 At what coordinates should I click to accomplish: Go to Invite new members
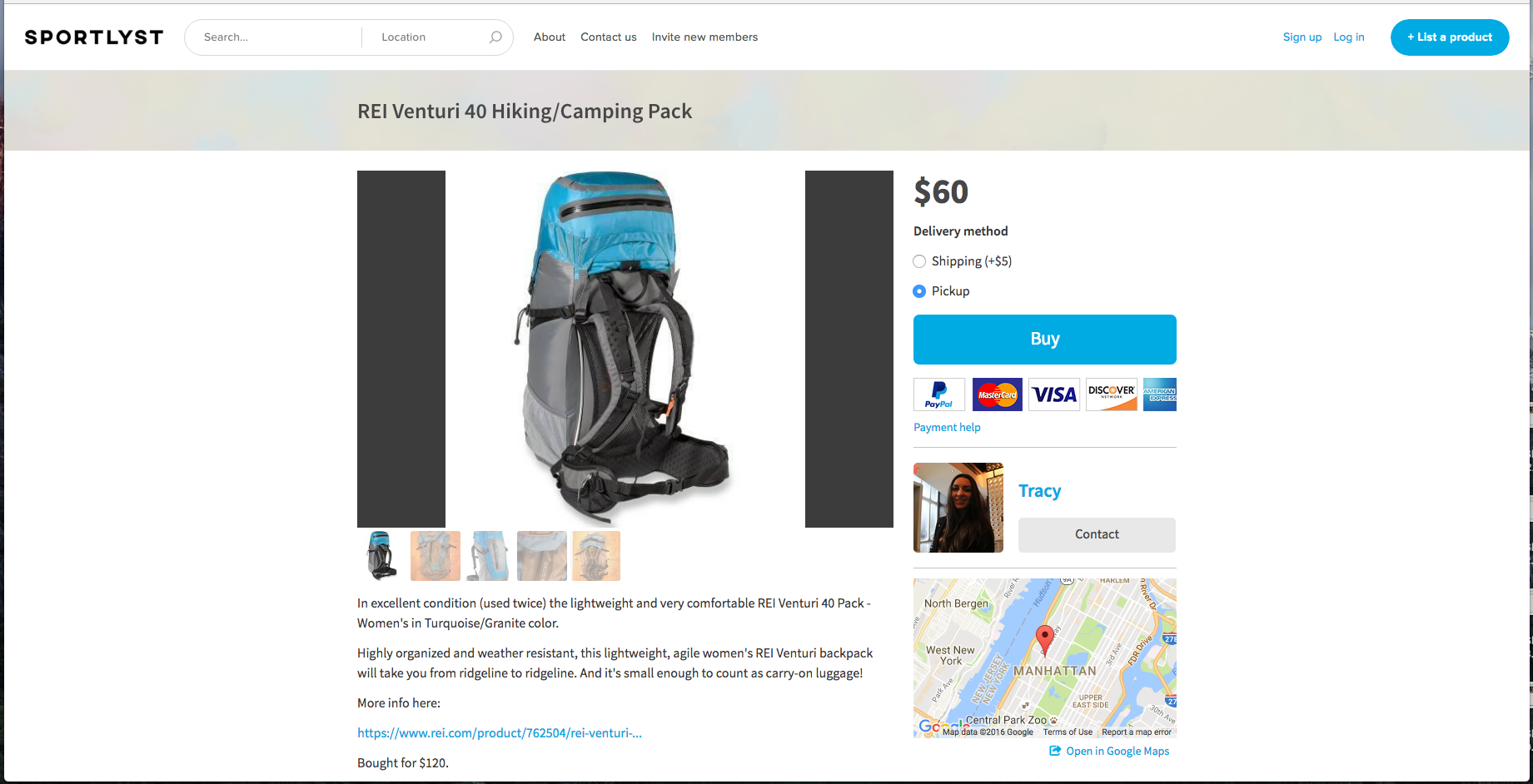704,37
